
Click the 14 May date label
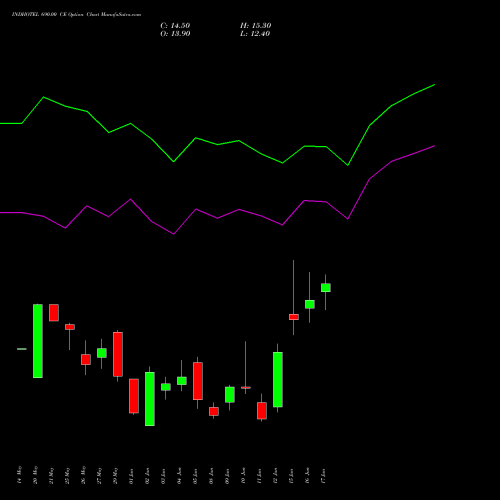[x=19, y=475]
